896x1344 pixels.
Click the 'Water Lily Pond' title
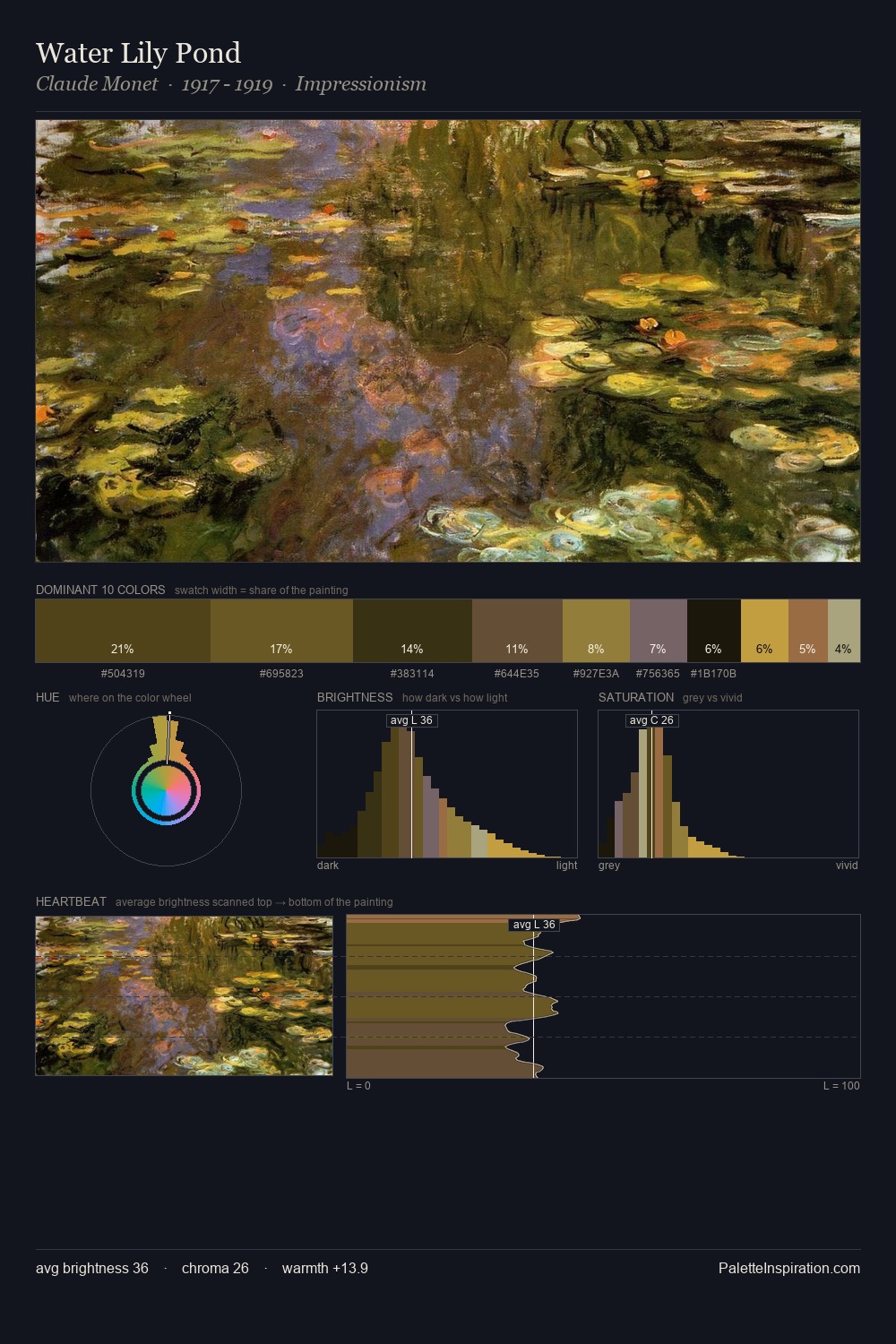pyautogui.click(x=138, y=53)
